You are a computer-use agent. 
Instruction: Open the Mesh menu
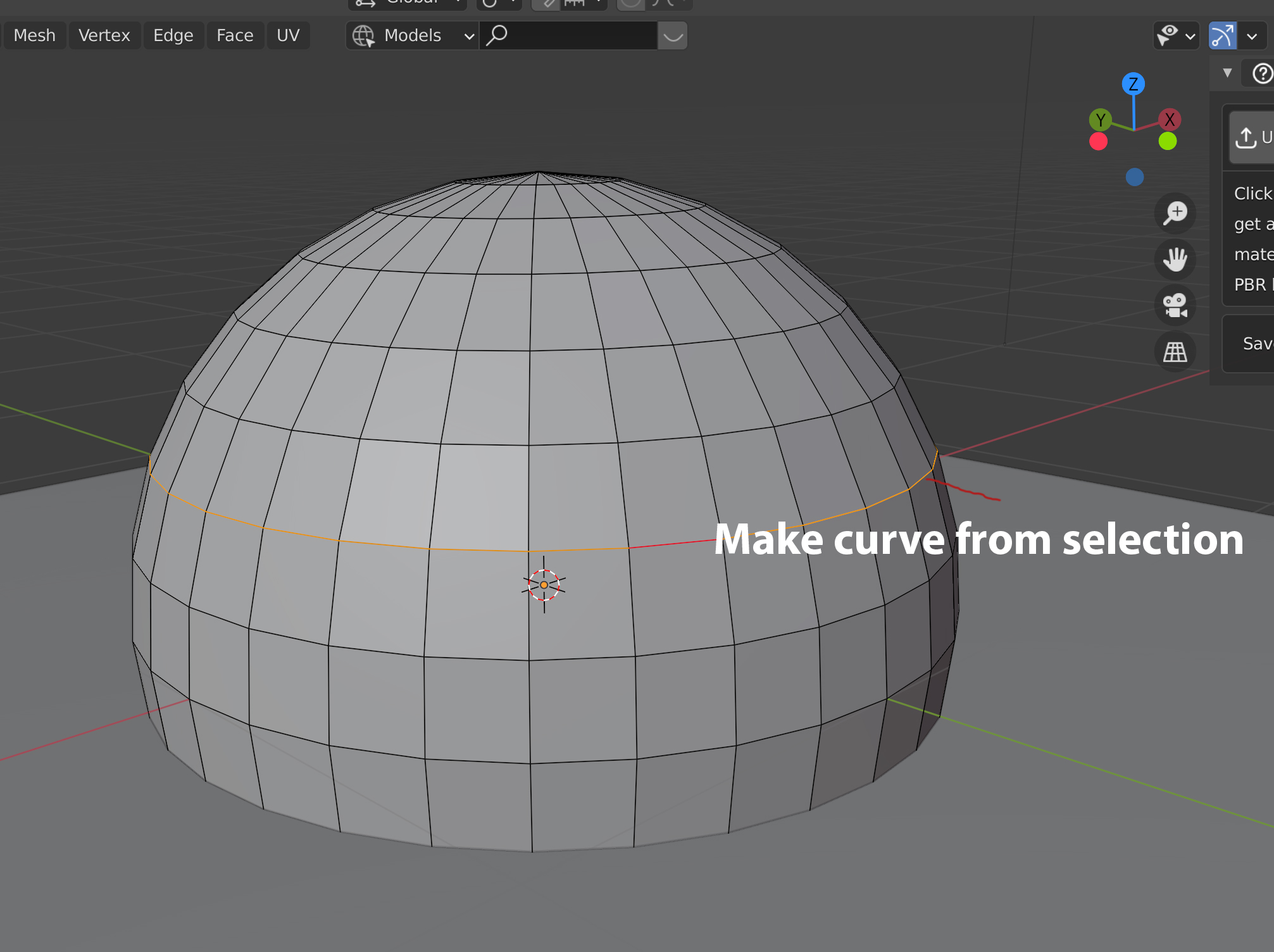[x=34, y=35]
